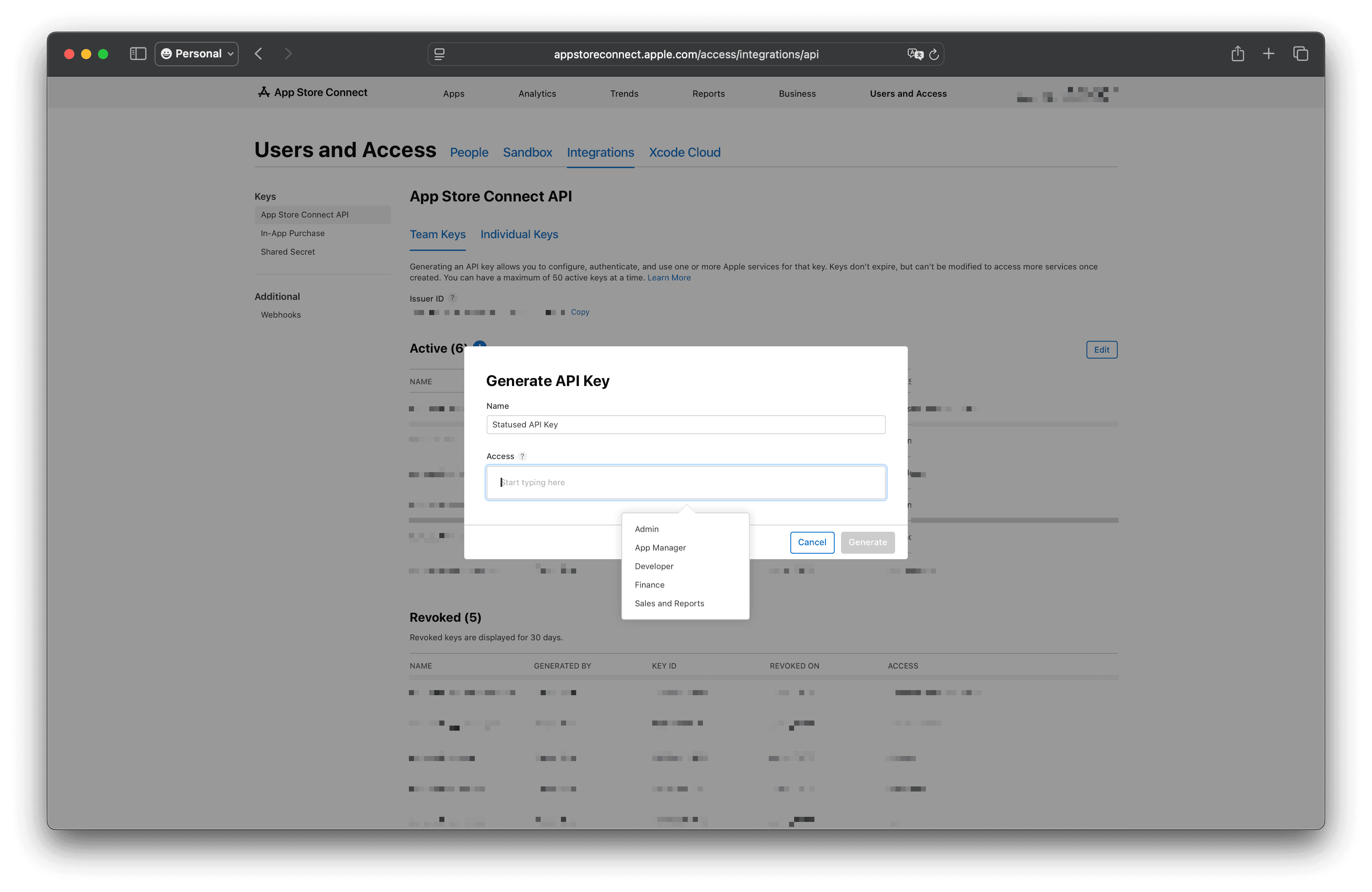The height and width of the screenshot is (892, 1372).
Task: Switch to the Individual Keys tab
Action: point(518,234)
